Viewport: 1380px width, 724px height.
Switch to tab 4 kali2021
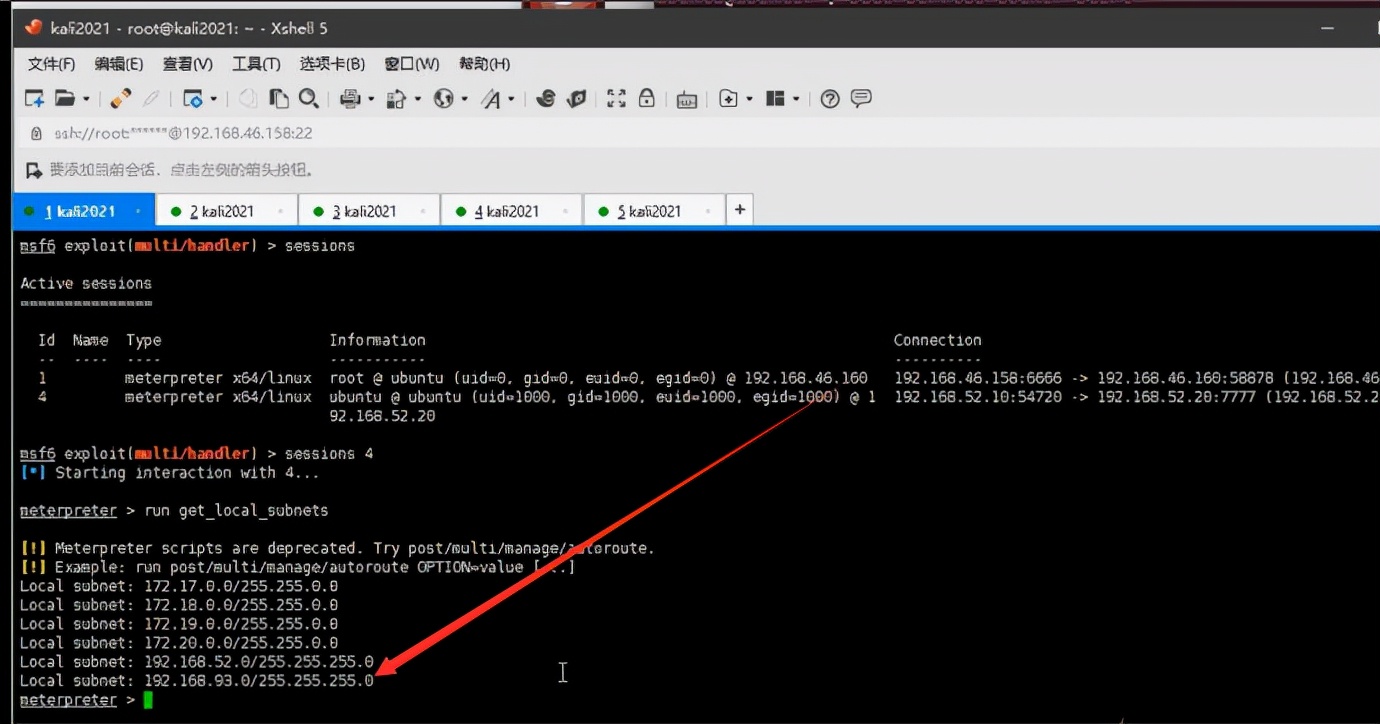[x=512, y=211]
